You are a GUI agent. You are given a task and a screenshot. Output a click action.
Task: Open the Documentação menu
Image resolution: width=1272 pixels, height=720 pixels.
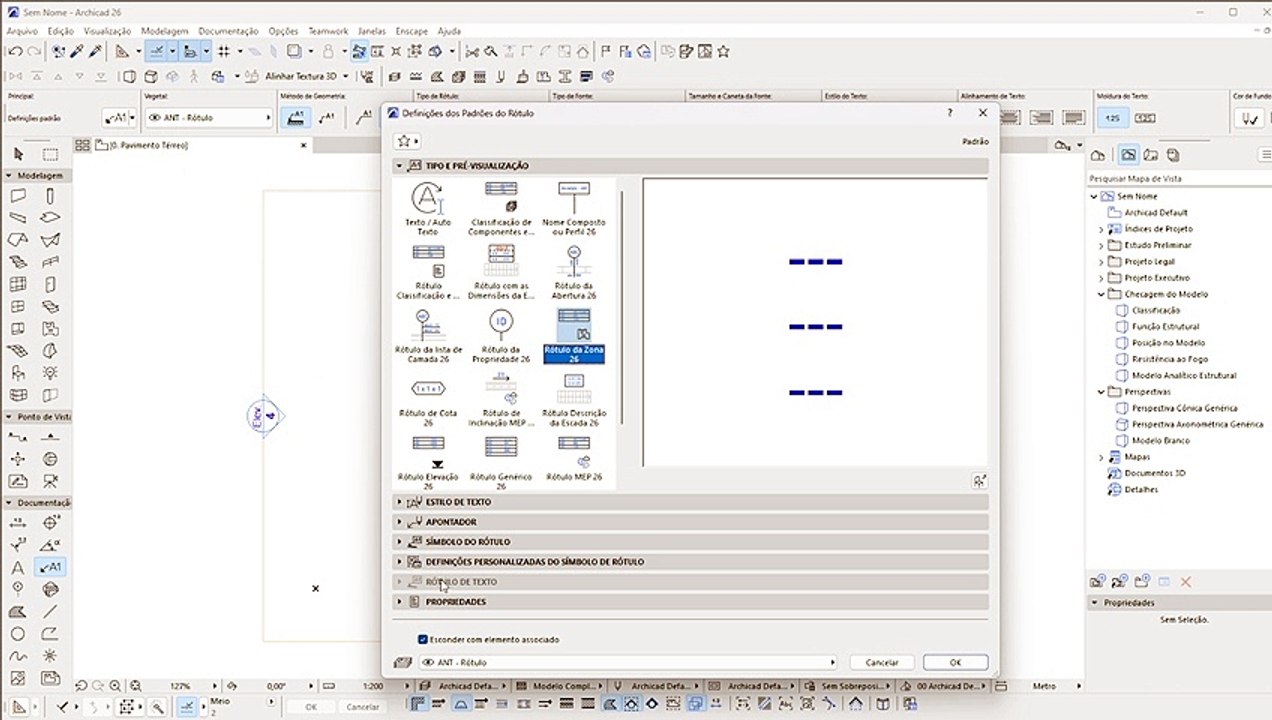(x=228, y=31)
